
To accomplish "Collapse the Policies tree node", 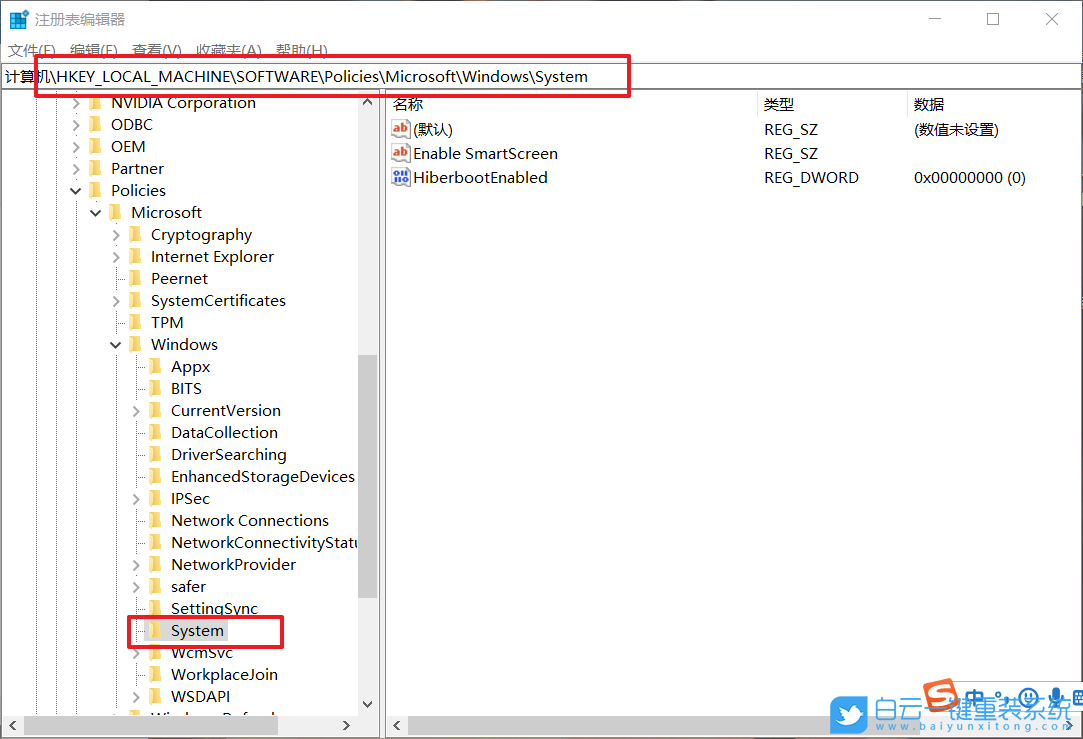I will click(x=76, y=190).
